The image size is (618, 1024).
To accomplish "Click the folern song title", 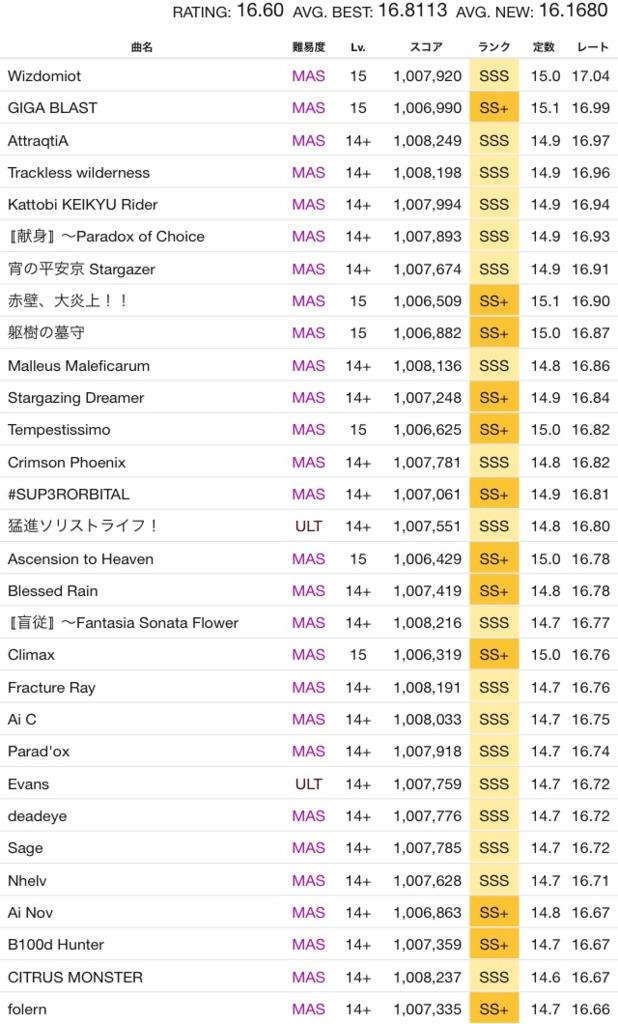I will (x=27, y=1009).
